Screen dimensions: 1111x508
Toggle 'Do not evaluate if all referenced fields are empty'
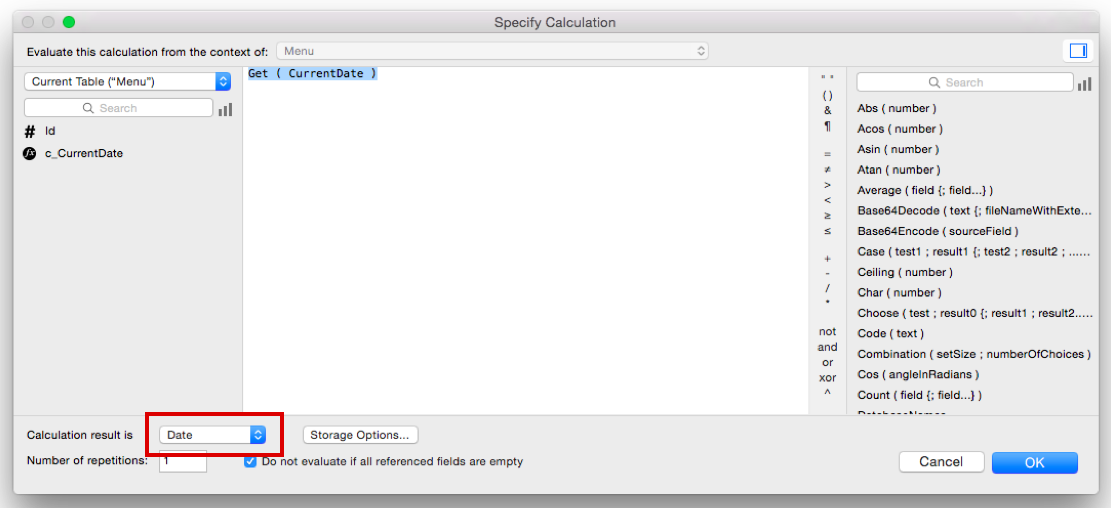tap(250, 461)
